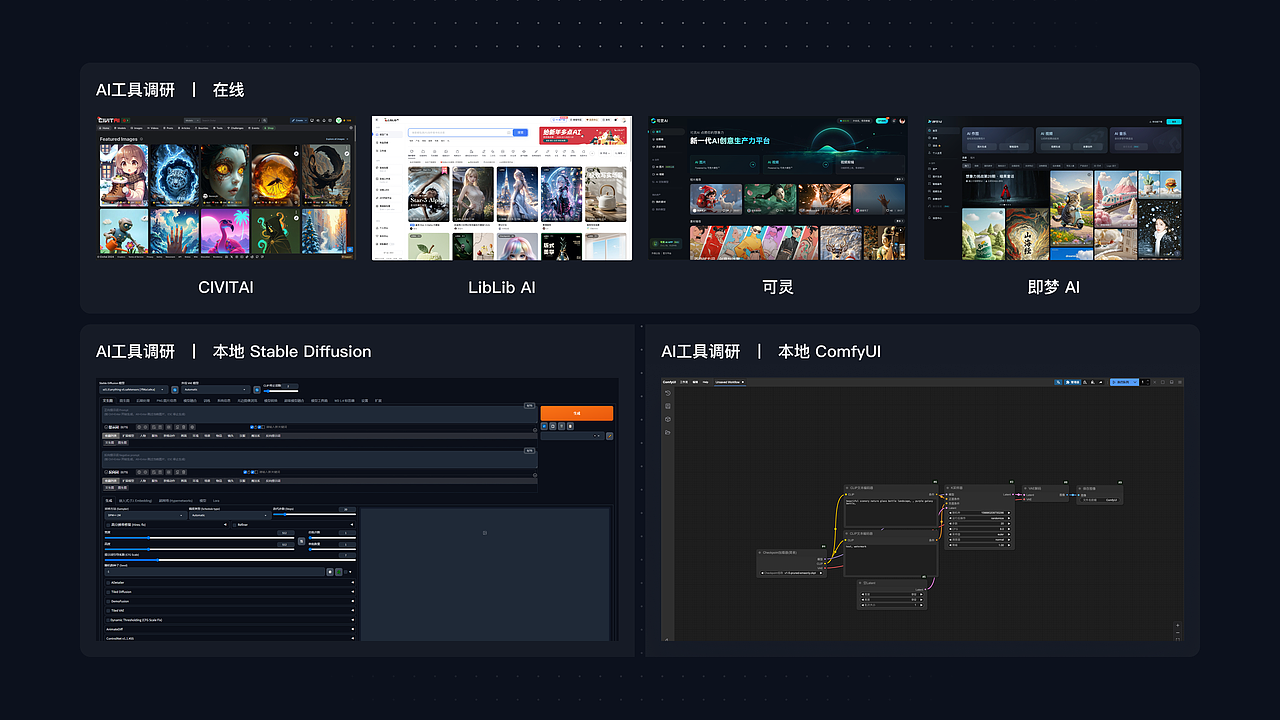
Task: Open the Stable Diffusion model dropdown
Action: click(x=134, y=390)
